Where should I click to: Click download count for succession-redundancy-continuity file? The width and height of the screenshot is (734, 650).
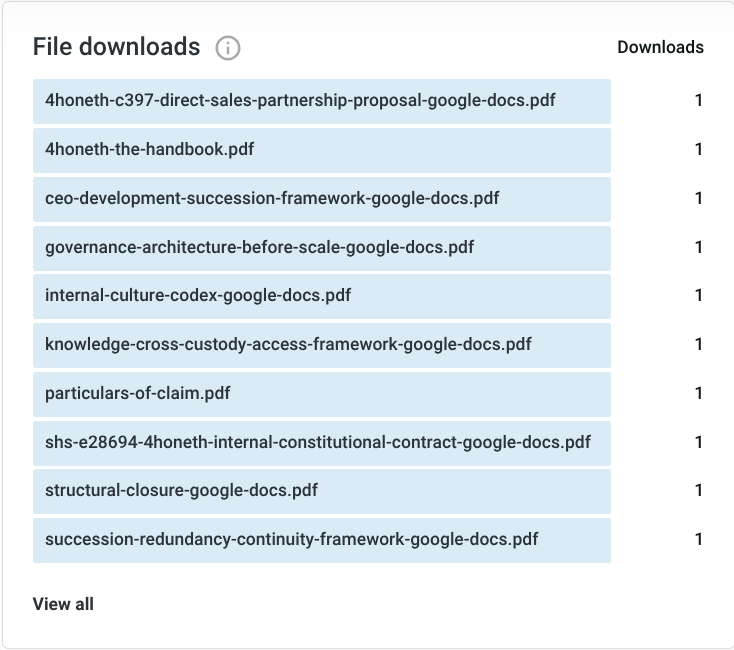click(699, 540)
